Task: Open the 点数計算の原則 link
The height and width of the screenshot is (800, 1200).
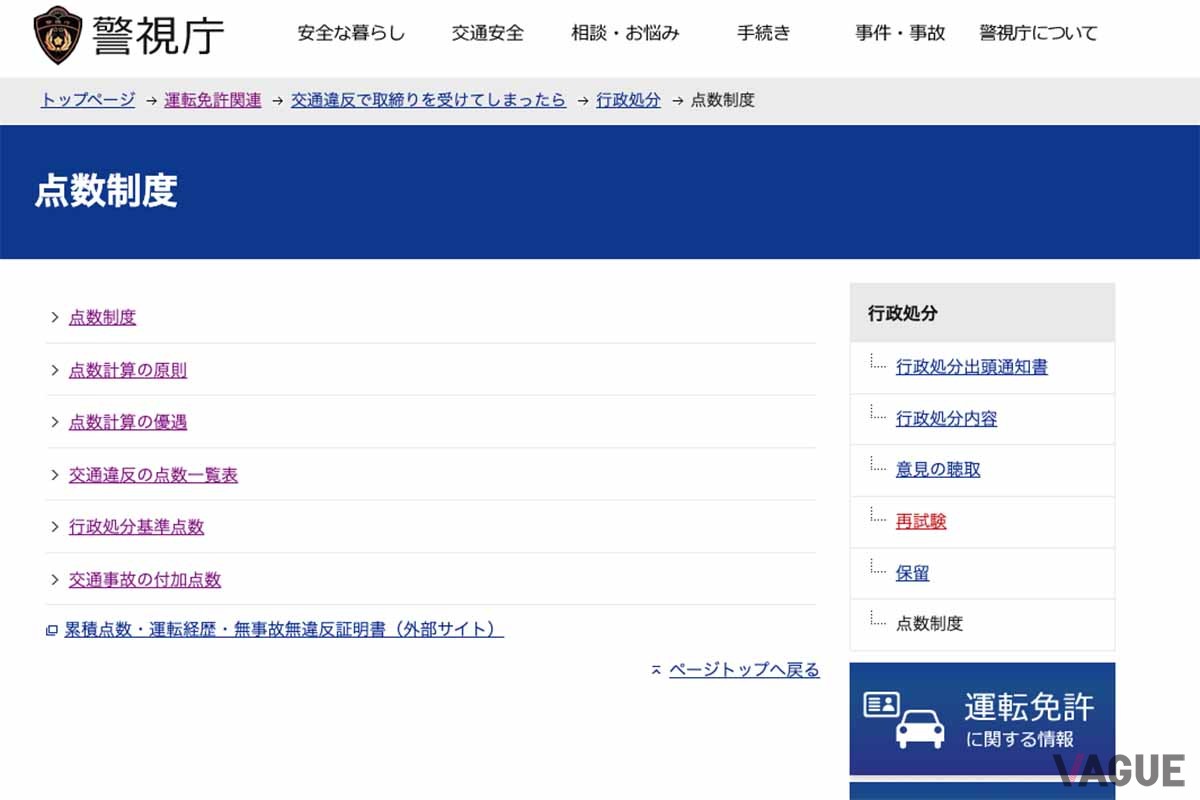Action: 128,370
